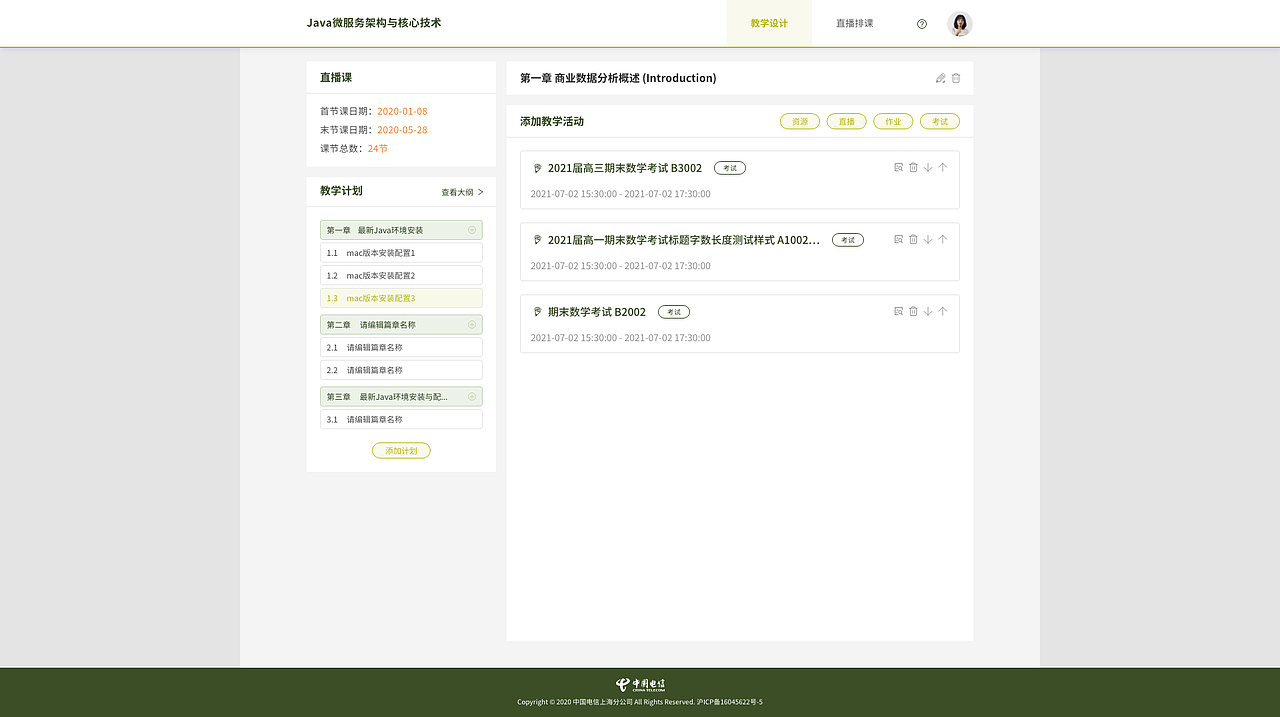The image size is (1280, 717).
Task: Switch to the 直播排课 tab
Action: (855, 23)
